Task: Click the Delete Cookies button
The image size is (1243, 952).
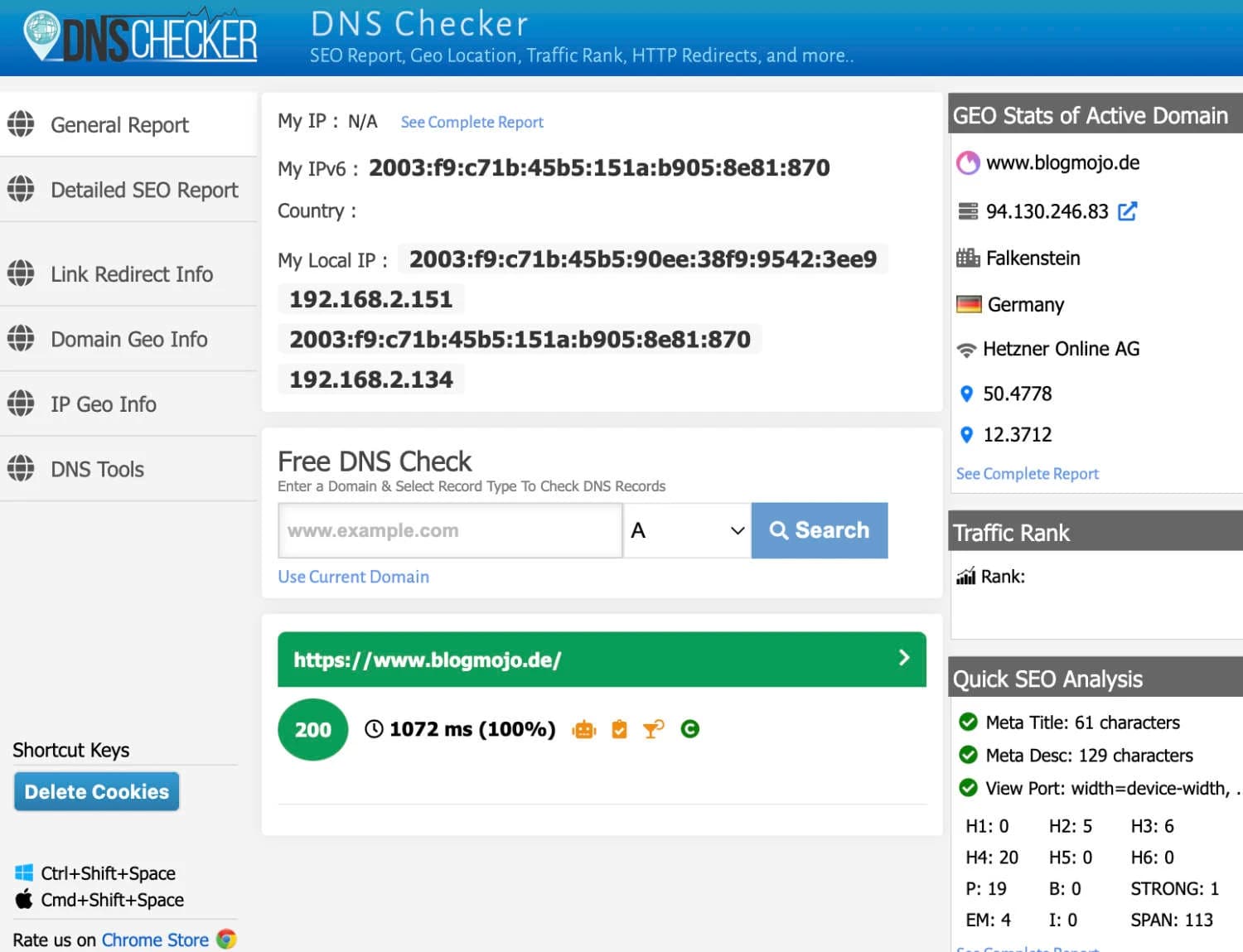Action: click(96, 791)
